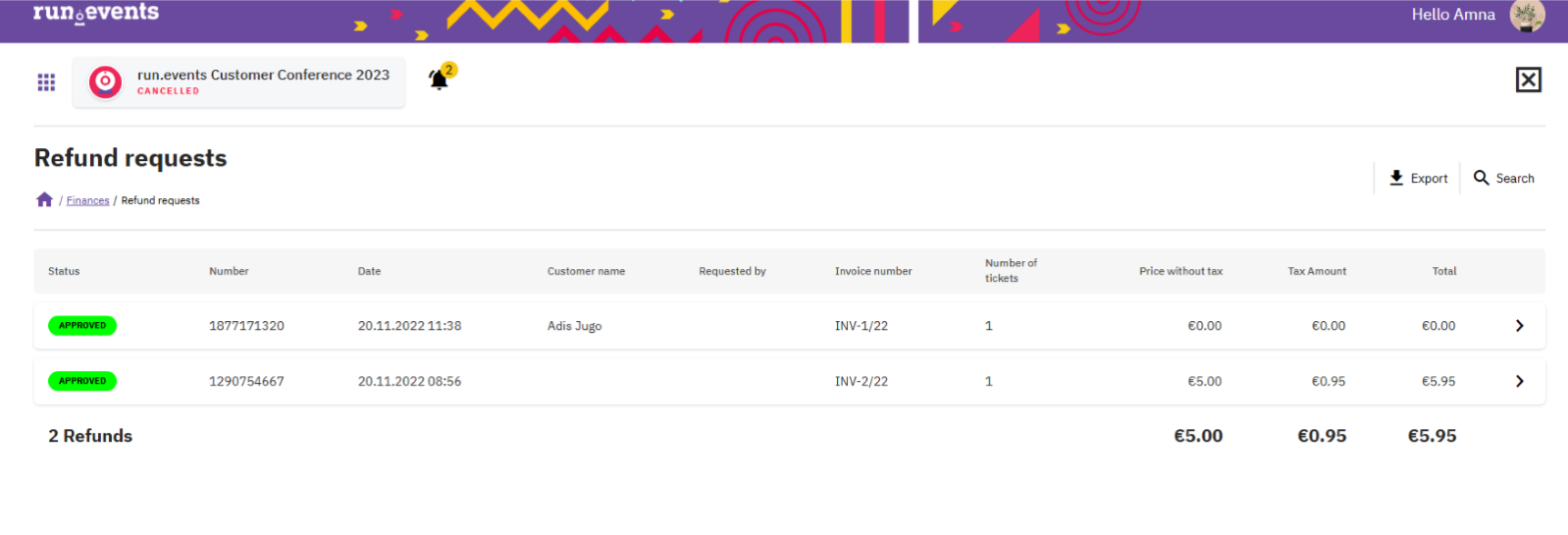Click invoice number INV-1/22

point(862,326)
